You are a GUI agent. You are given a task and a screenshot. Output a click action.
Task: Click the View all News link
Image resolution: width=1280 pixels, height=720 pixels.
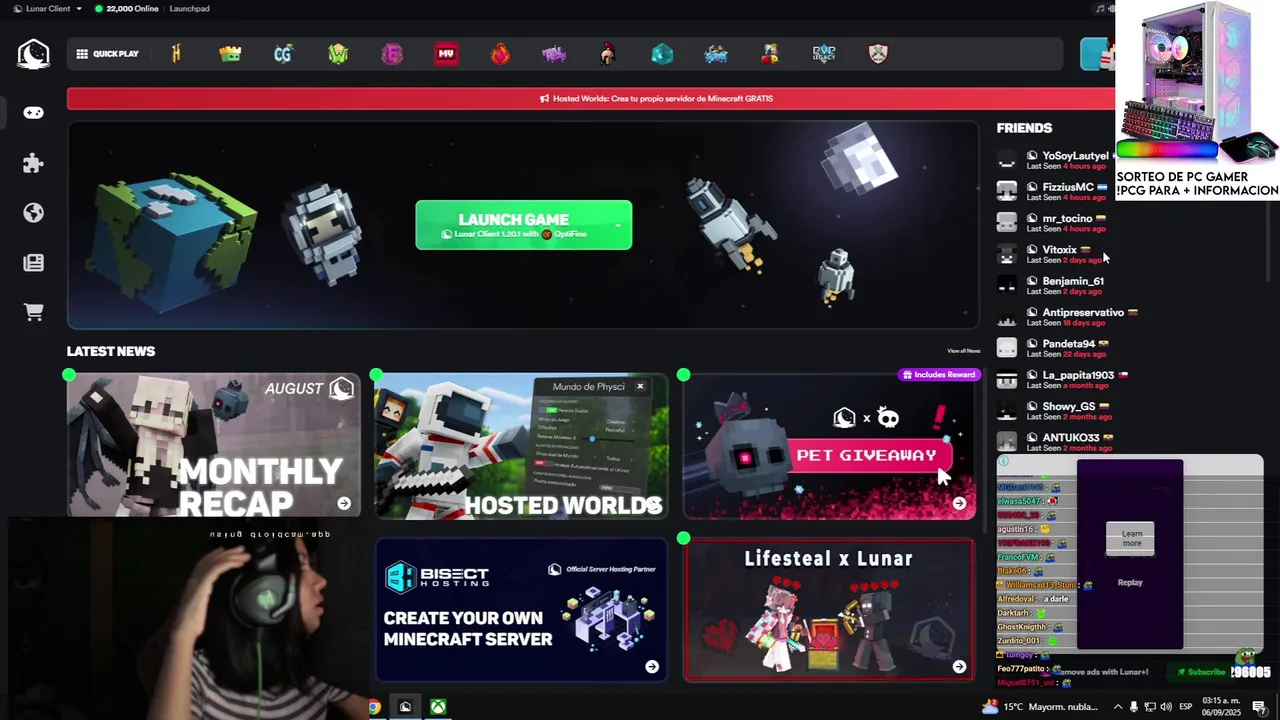pyautogui.click(x=963, y=351)
